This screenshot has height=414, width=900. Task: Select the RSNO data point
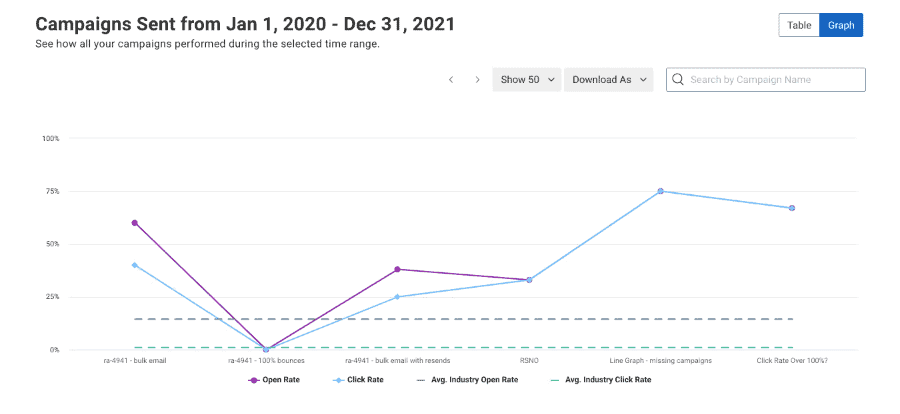[529, 280]
